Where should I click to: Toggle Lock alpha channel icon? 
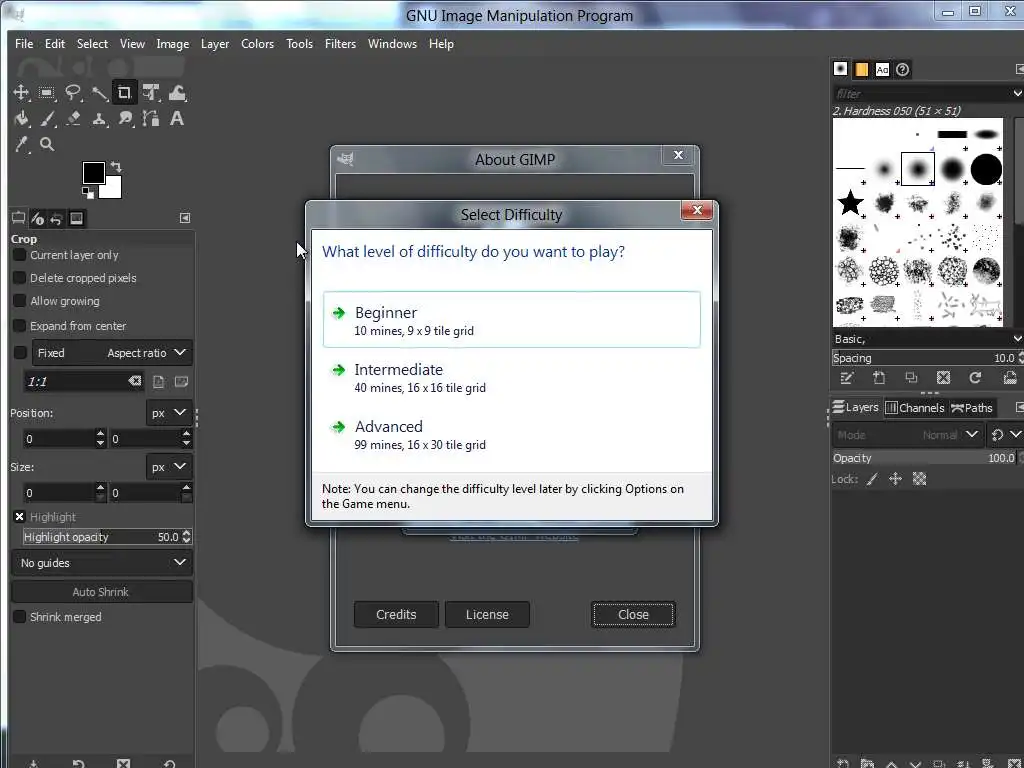[920, 479]
